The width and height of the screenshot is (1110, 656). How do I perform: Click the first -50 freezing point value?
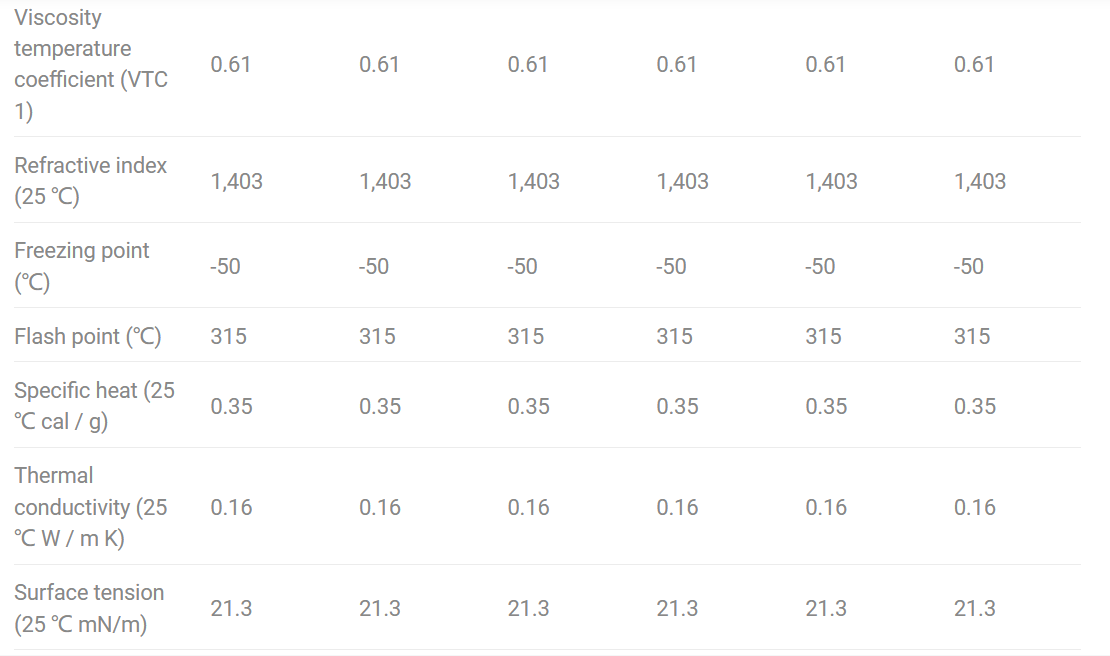tap(225, 266)
